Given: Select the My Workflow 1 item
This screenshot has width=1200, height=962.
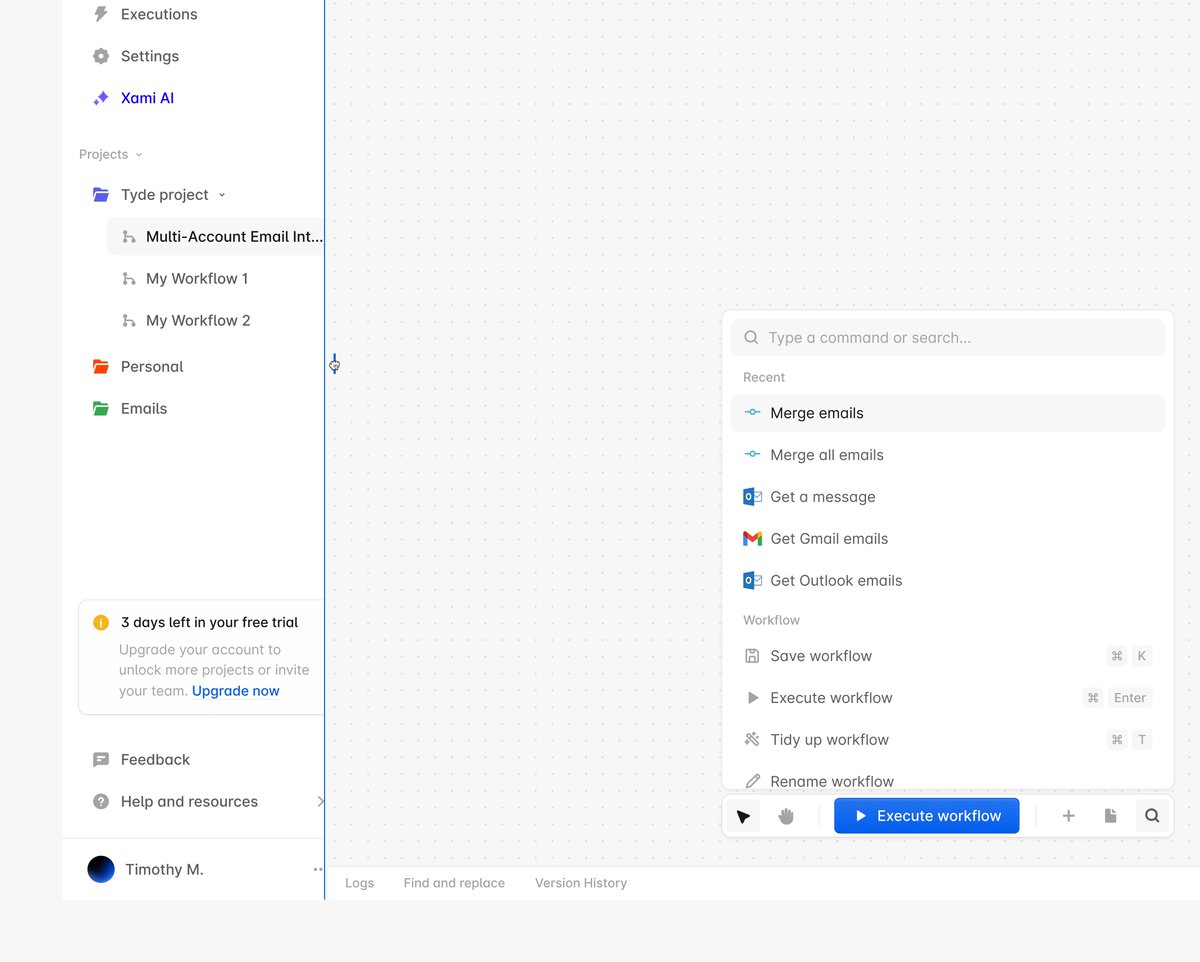Looking at the screenshot, I should tap(198, 278).
